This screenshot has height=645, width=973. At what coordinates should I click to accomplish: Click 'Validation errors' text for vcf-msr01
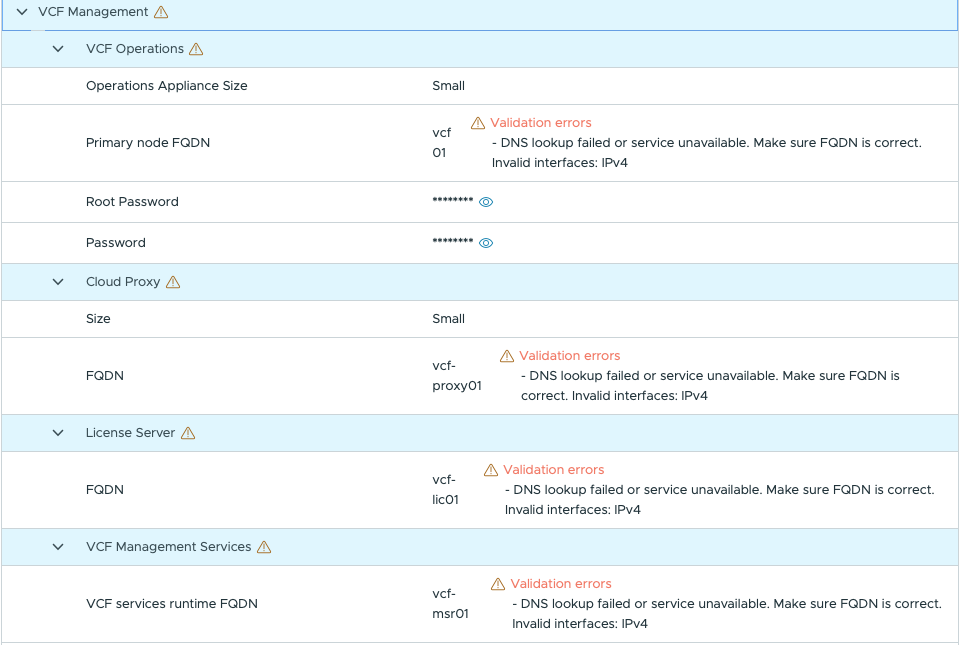561,584
